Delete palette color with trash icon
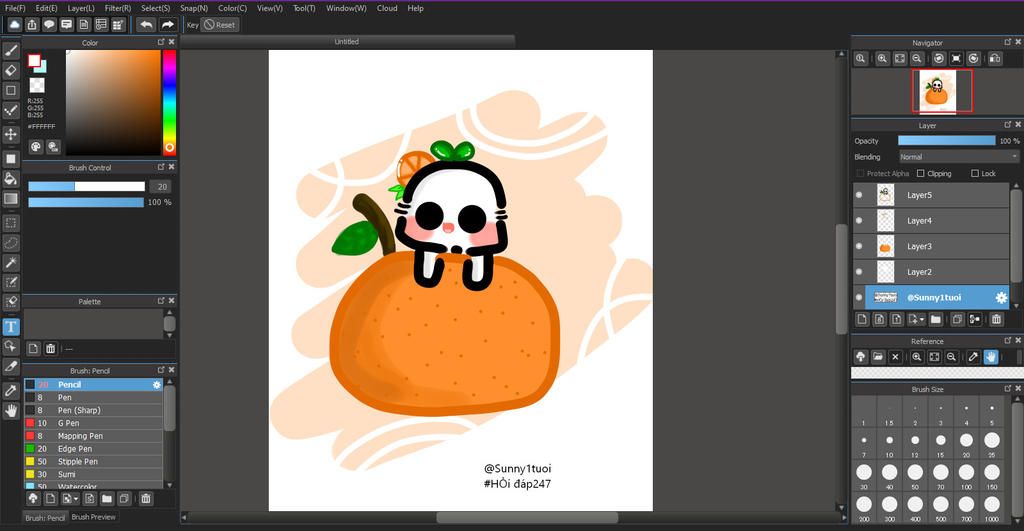The image size is (1024, 531). click(50, 349)
